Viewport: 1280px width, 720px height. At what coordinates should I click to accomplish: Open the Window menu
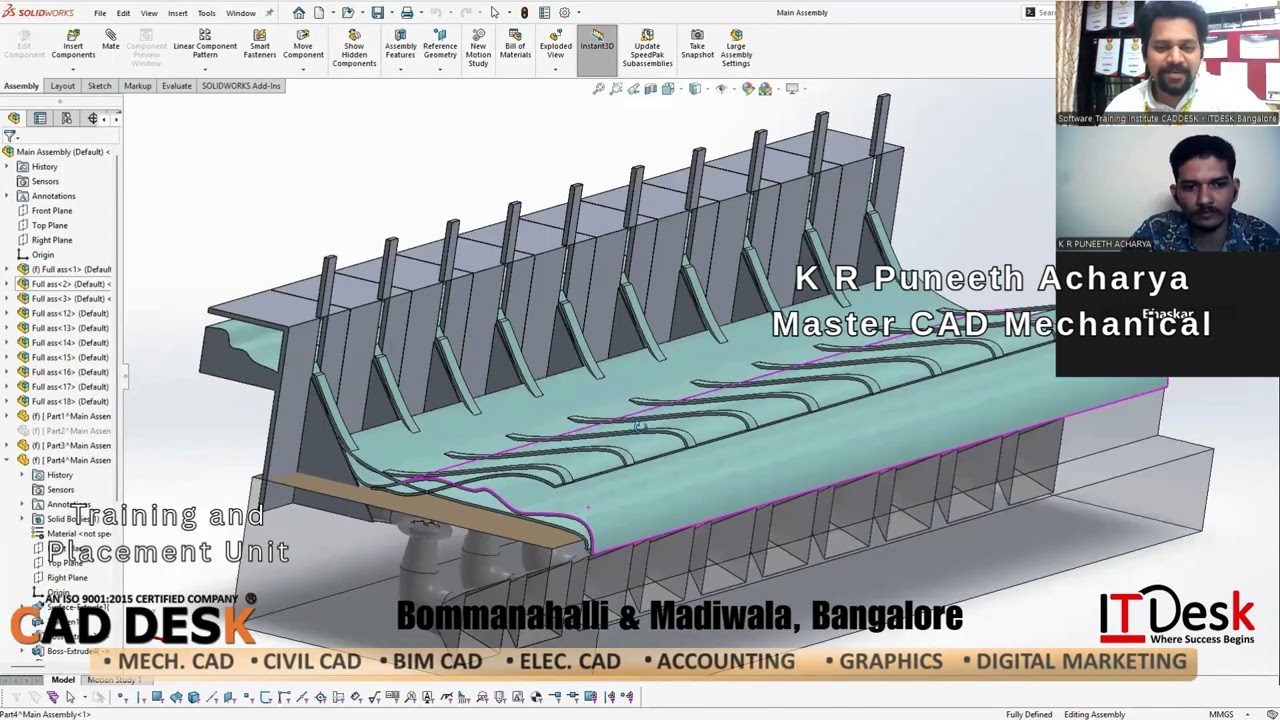pyautogui.click(x=240, y=13)
